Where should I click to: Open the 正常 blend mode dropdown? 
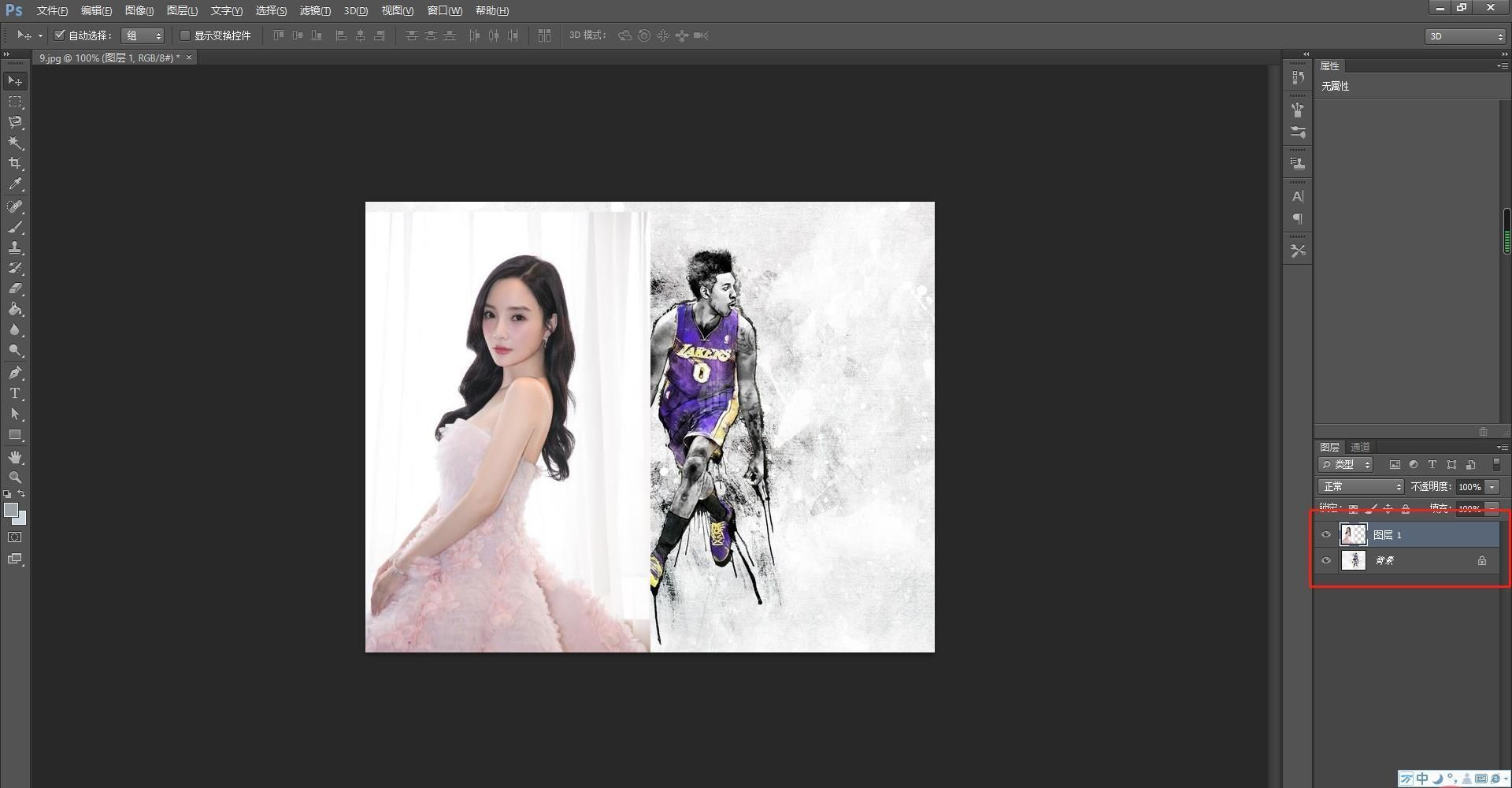(1361, 487)
